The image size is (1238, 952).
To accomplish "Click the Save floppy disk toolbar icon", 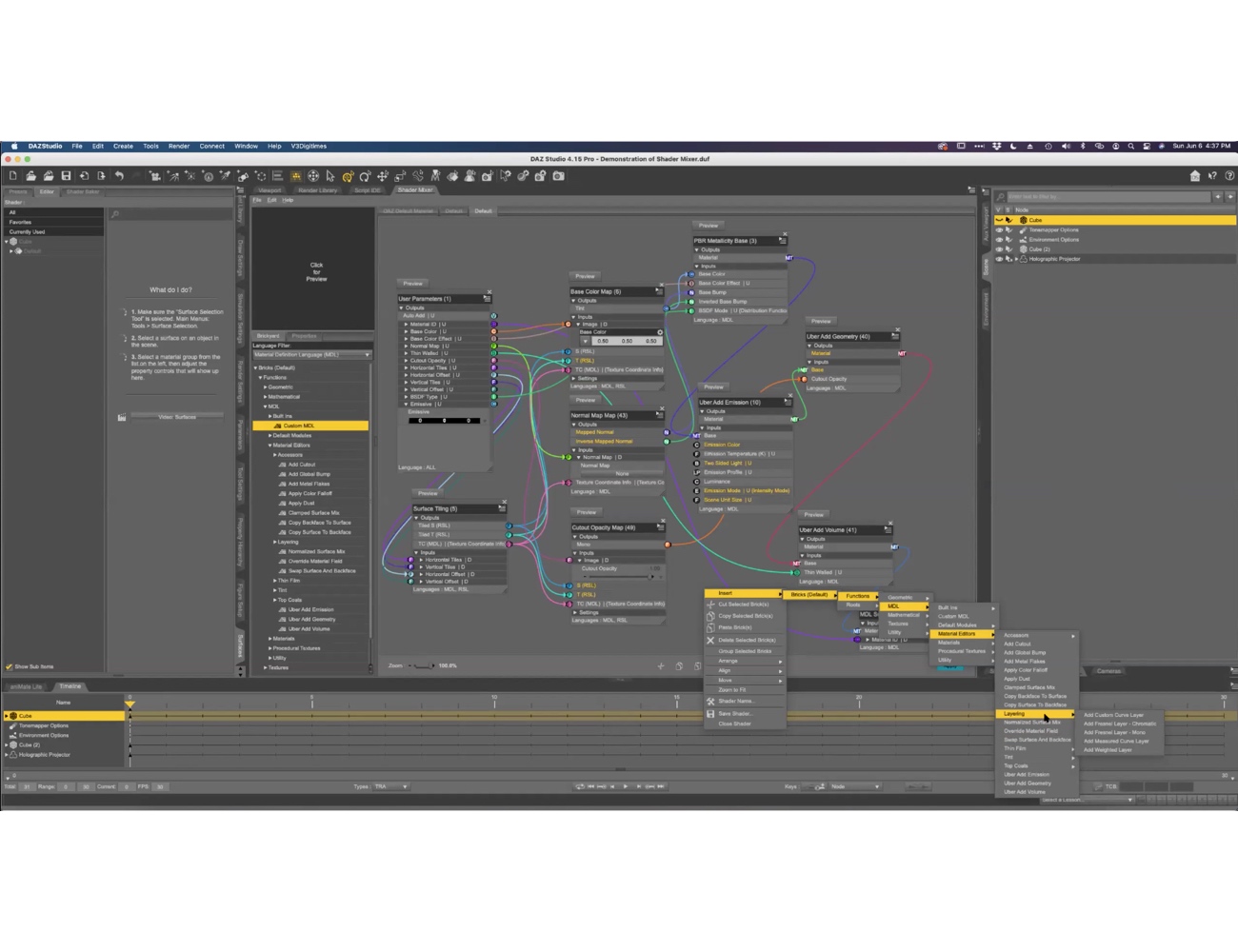I will point(66,176).
